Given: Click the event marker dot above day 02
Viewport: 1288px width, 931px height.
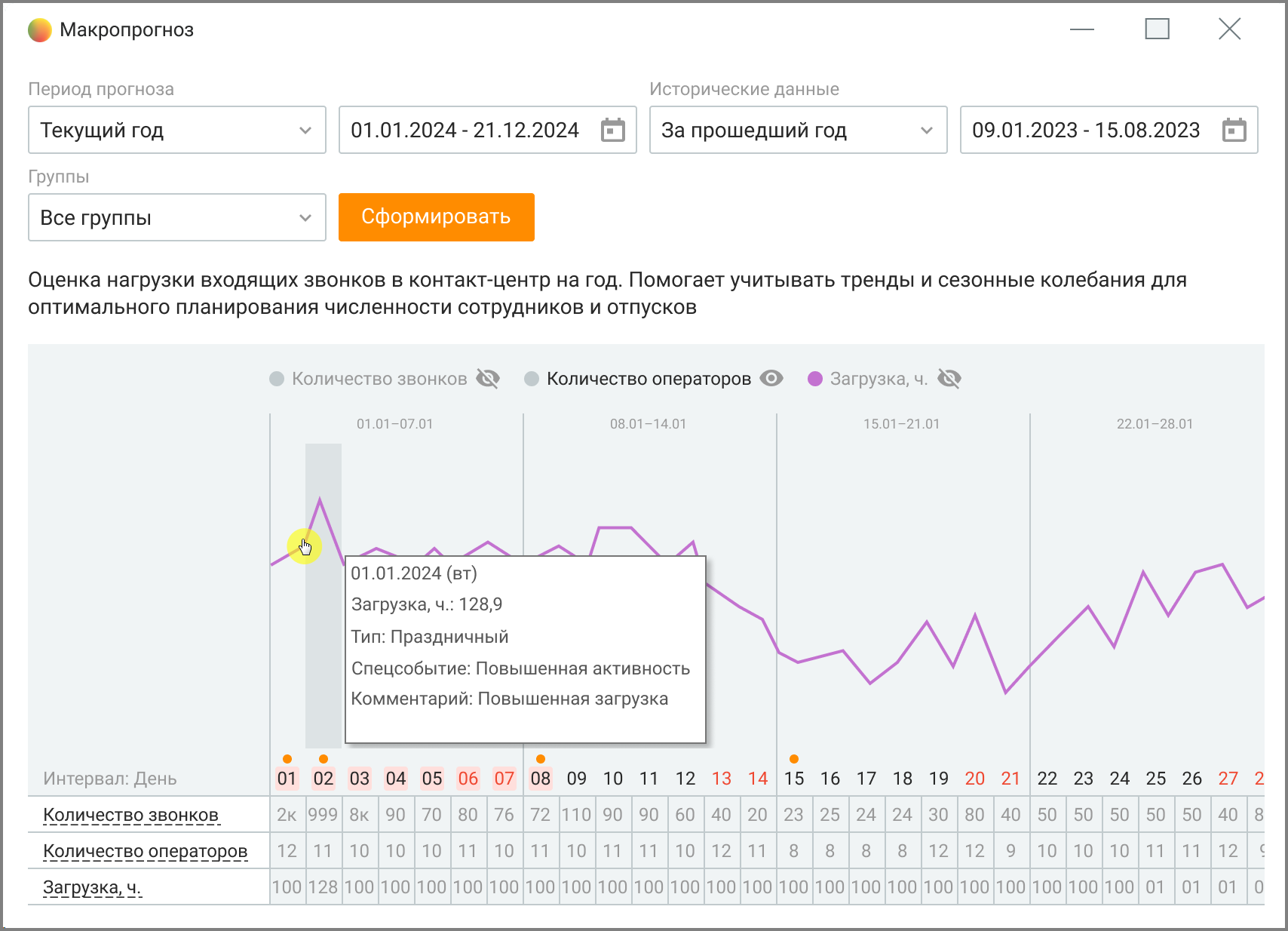Looking at the screenshot, I should (324, 759).
